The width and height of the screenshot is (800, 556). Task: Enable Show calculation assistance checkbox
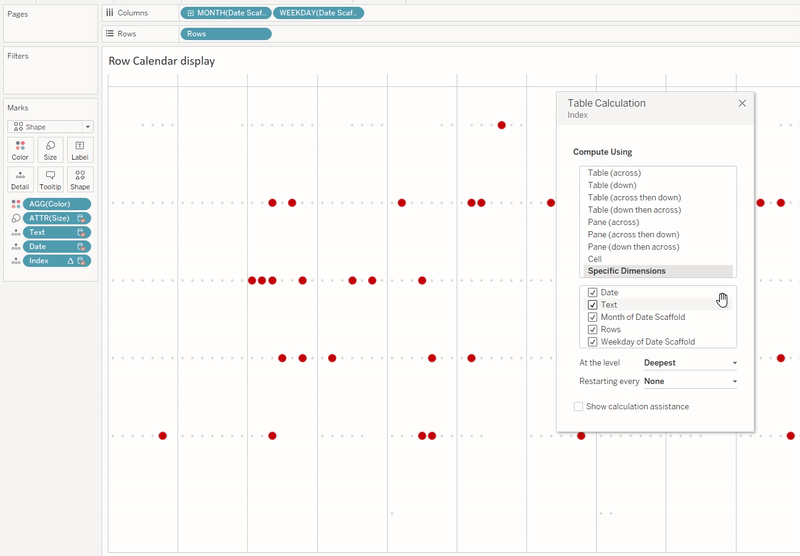pyautogui.click(x=579, y=407)
